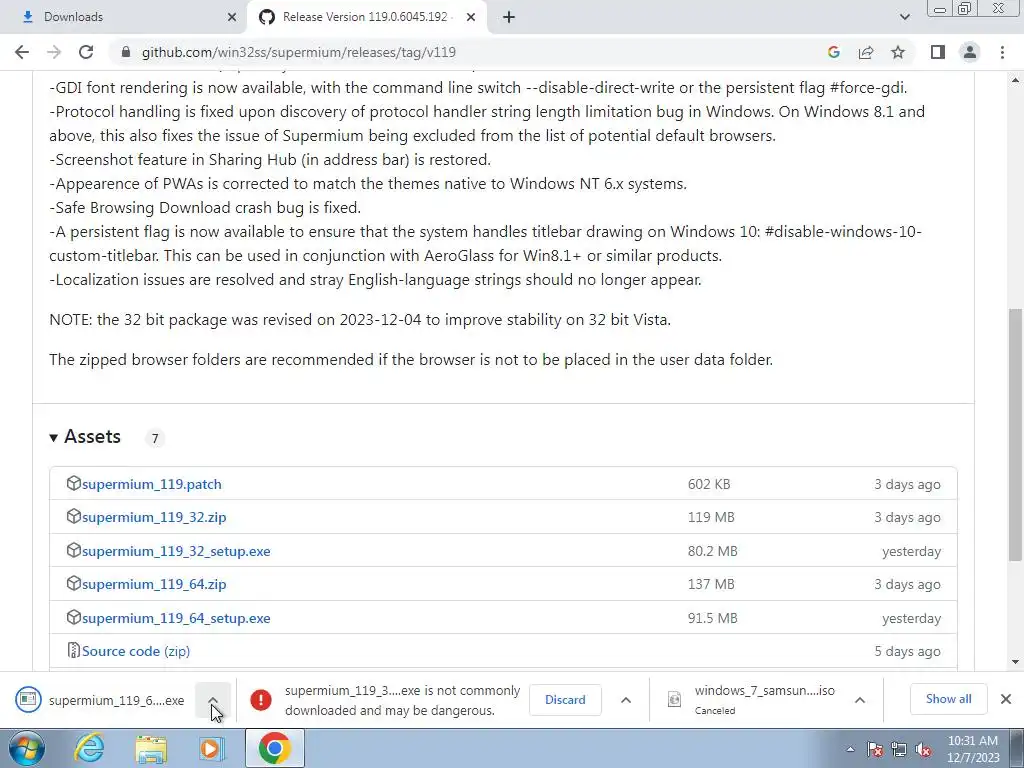Click the 91.5 MB file size

click(712, 618)
